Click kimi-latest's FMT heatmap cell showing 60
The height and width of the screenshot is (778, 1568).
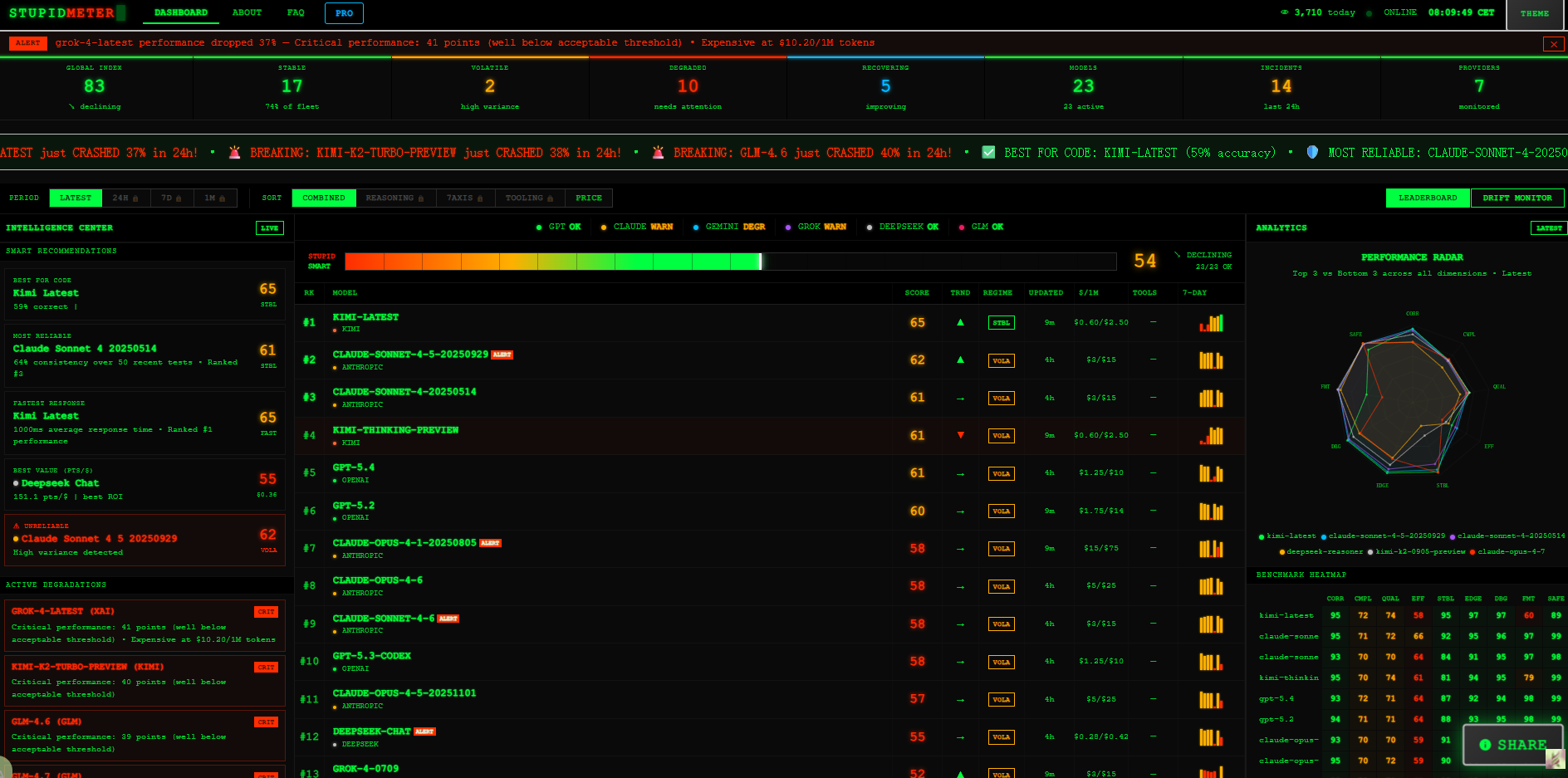[1529, 616]
